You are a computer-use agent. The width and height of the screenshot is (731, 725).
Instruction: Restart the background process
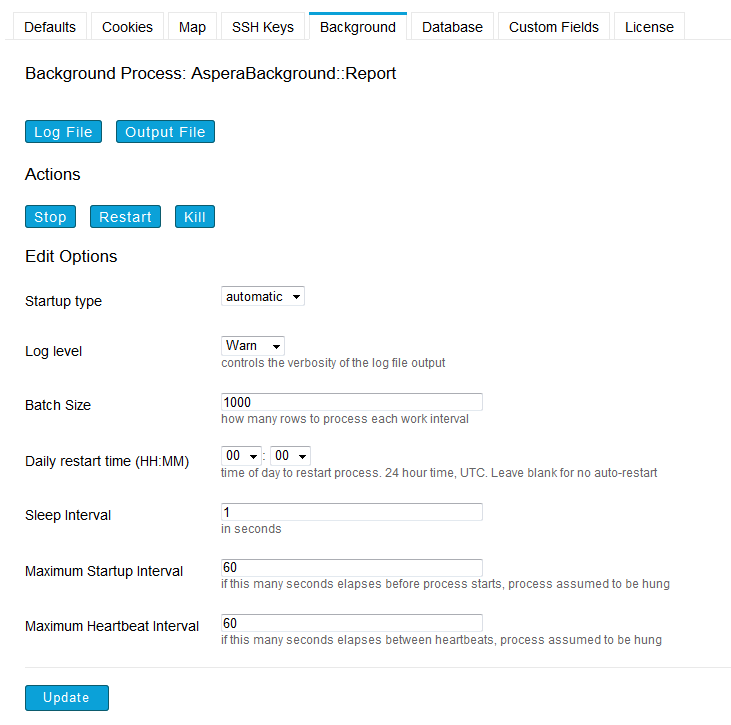(x=125, y=216)
